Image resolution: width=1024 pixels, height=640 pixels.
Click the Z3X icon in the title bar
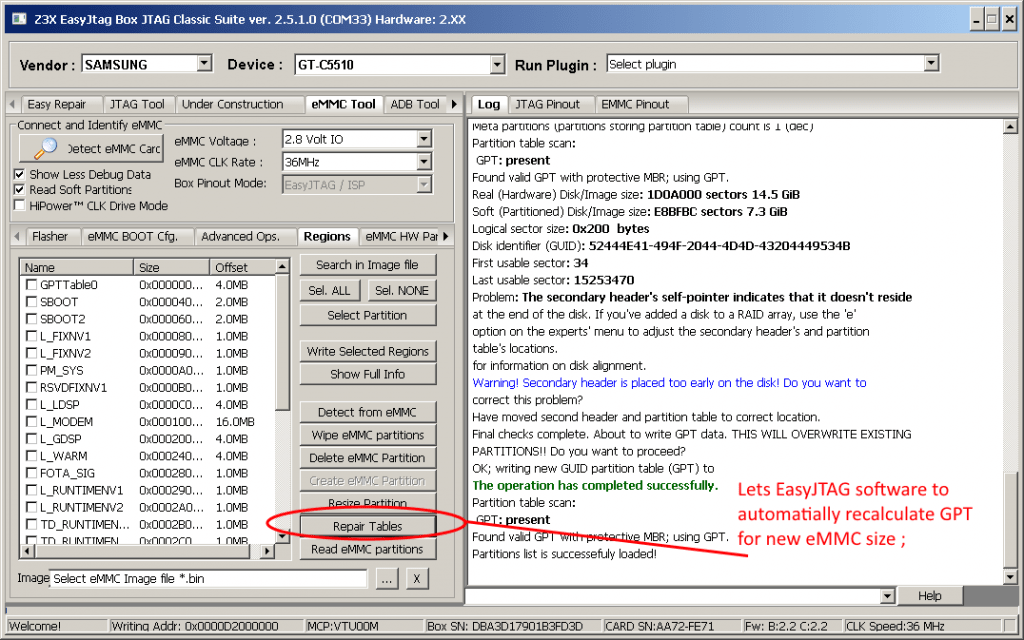[17, 17]
